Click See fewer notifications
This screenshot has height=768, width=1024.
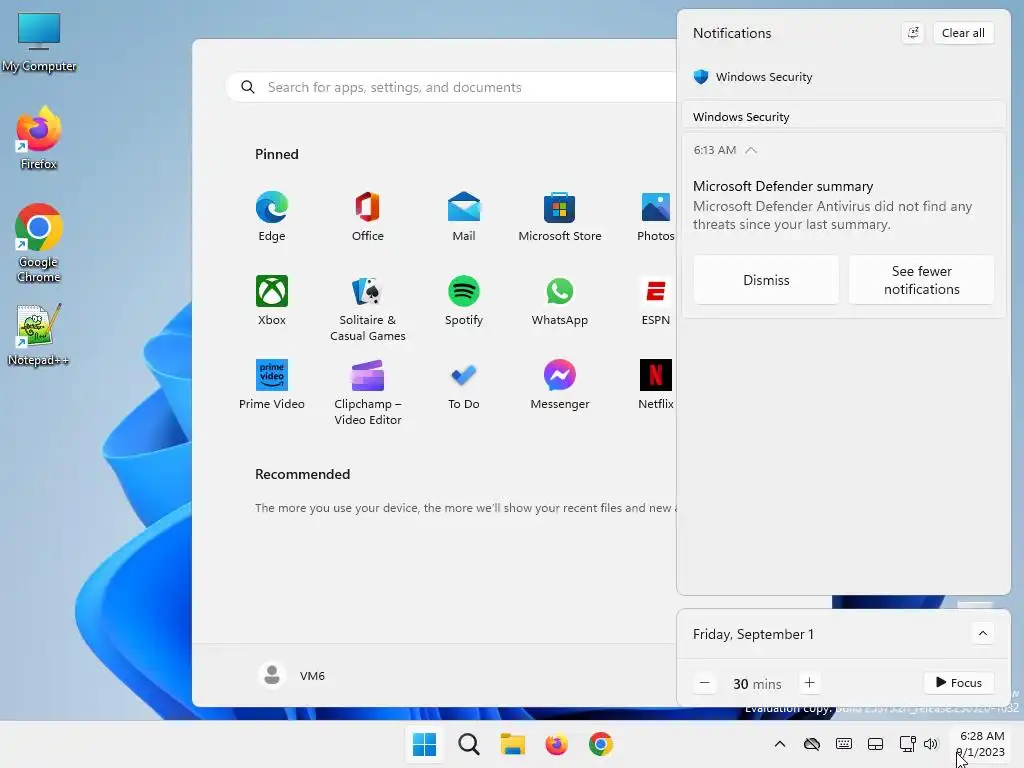click(921, 280)
